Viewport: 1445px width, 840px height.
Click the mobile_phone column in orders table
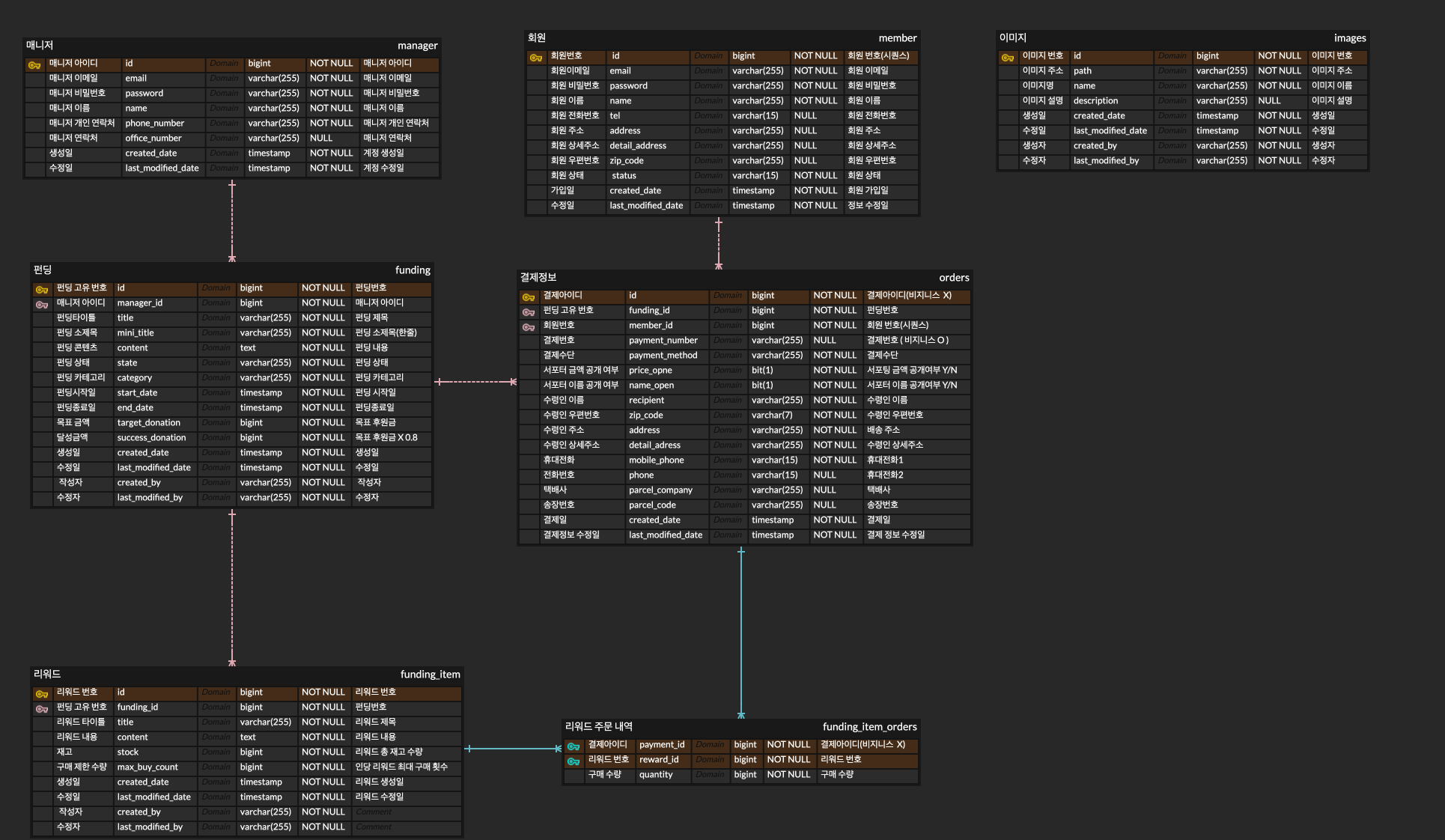(x=657, y=460)
